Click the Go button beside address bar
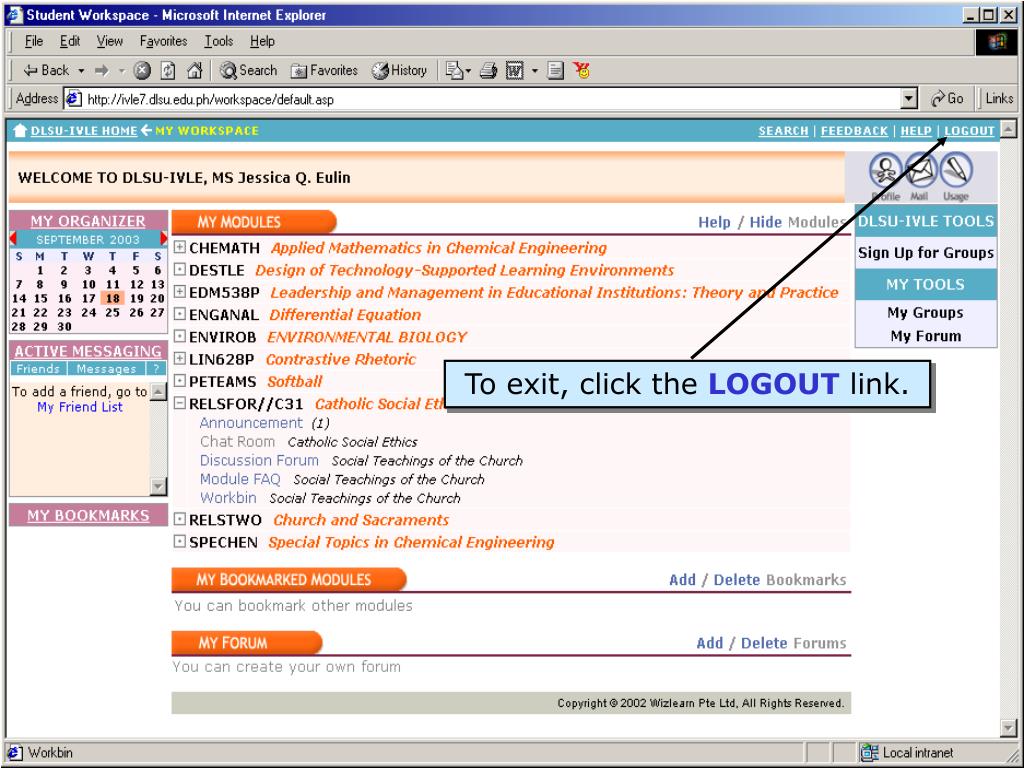Viewport: 1024px width, 768px height. pos(947,99)
